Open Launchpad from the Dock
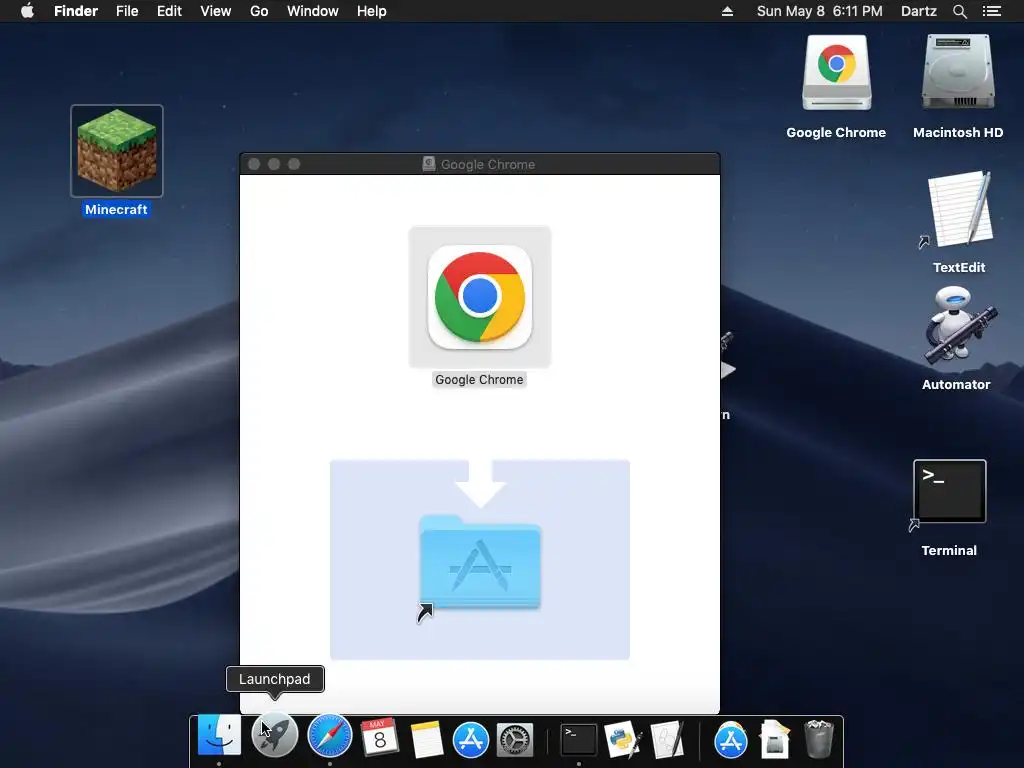 (x=274, y=737)
